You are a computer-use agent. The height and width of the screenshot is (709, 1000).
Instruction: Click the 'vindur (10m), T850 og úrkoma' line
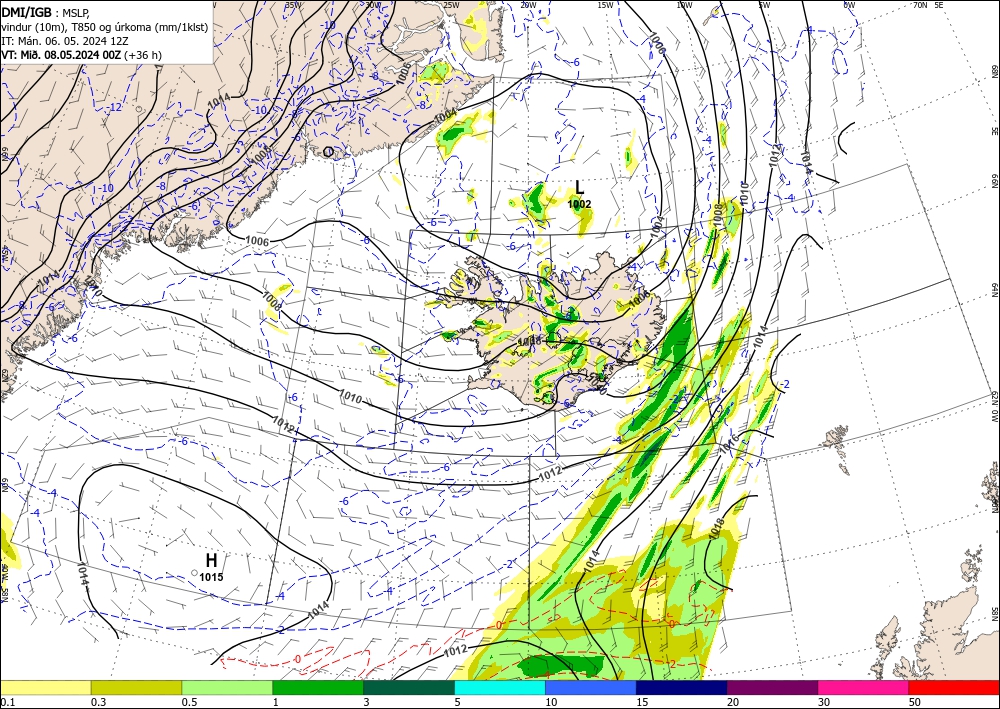click(105, 27)
